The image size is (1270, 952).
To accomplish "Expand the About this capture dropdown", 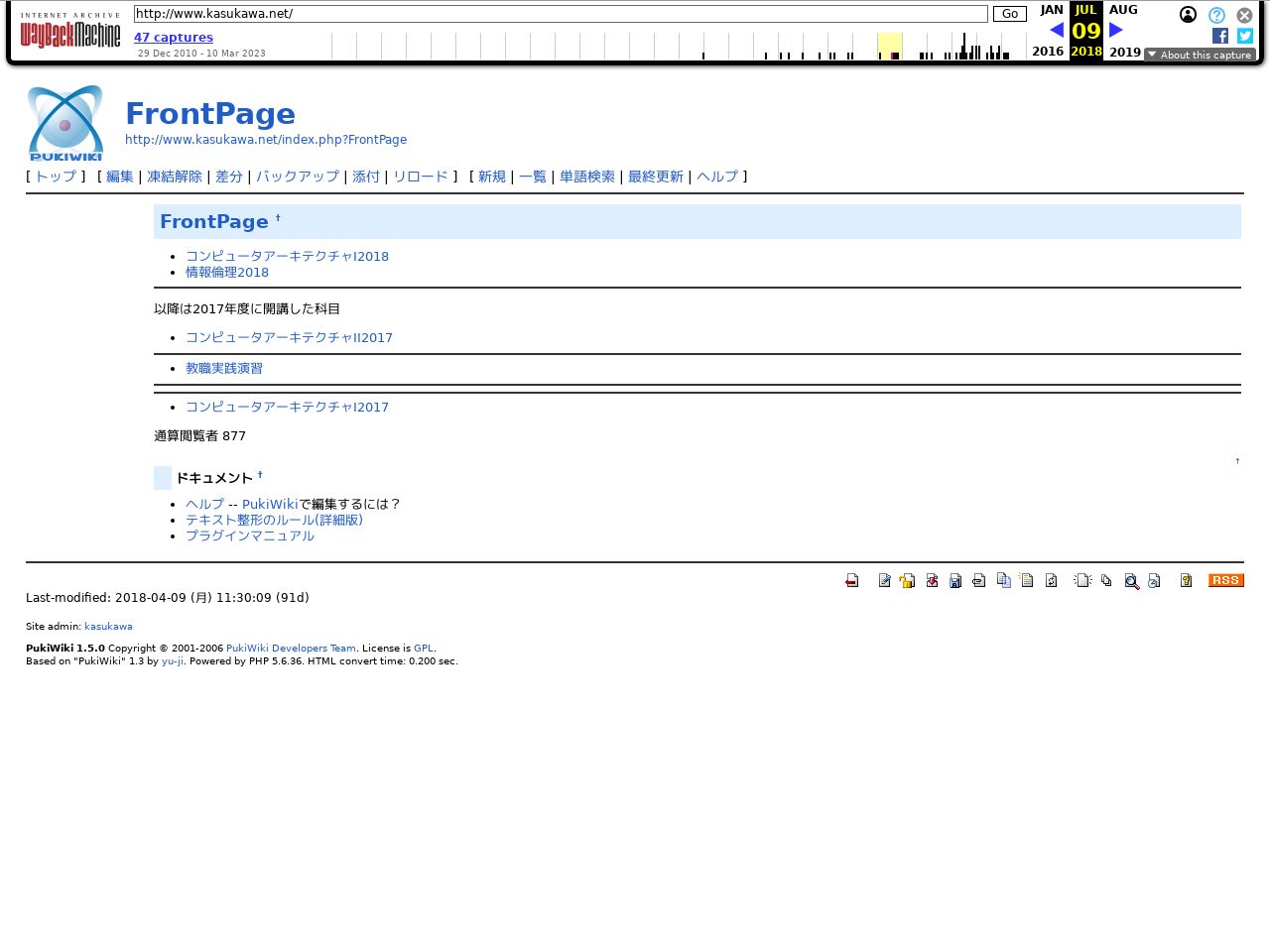I will click(x=1200, y=55).
